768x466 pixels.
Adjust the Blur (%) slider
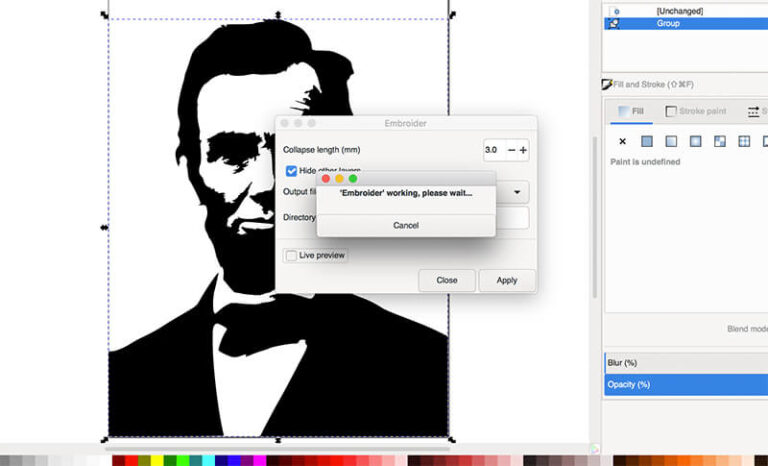pos(687,363)
